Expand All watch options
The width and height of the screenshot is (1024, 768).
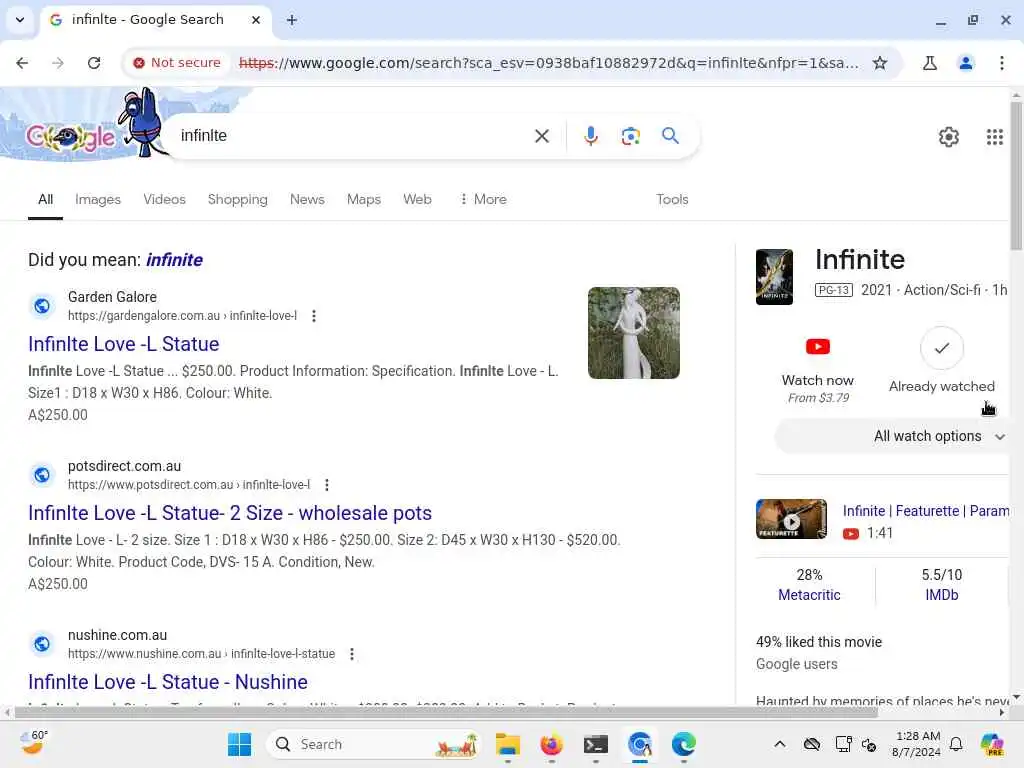891,436
